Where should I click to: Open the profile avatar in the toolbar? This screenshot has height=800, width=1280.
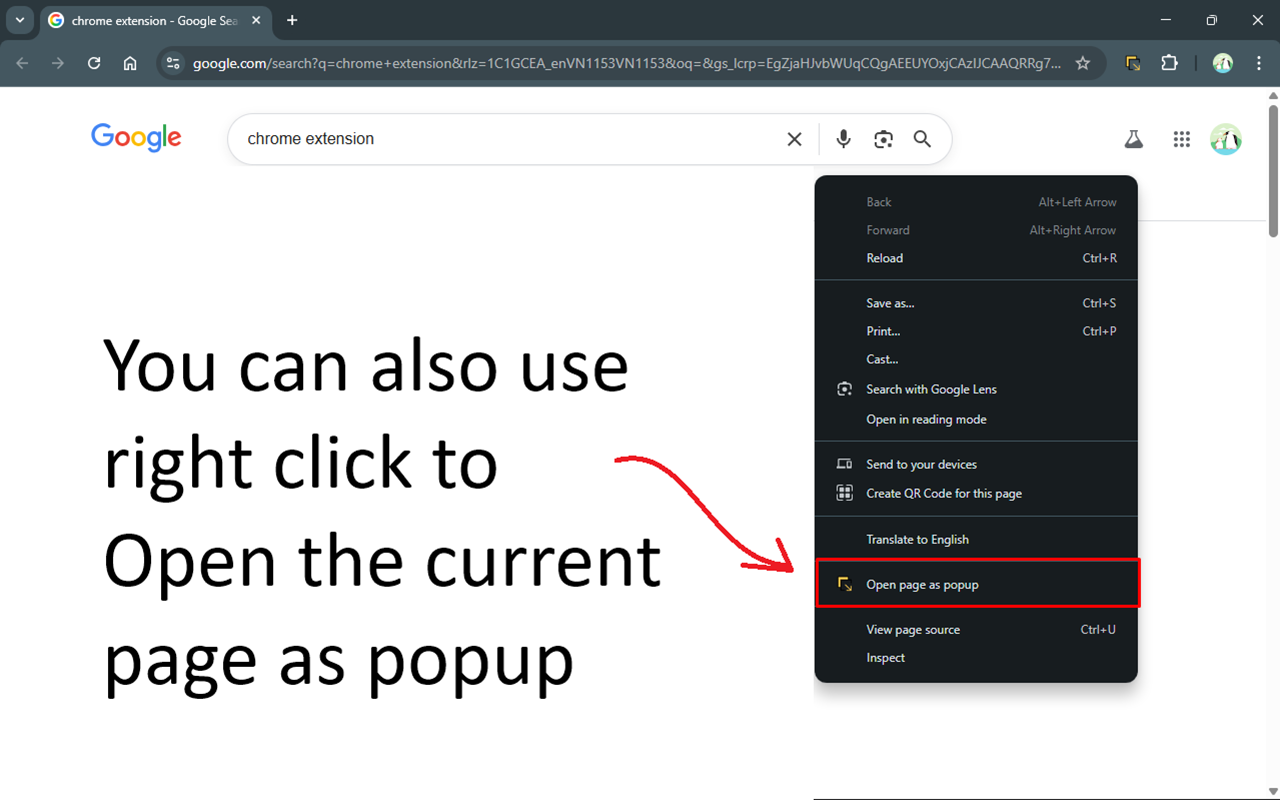tap(1222, 63)
